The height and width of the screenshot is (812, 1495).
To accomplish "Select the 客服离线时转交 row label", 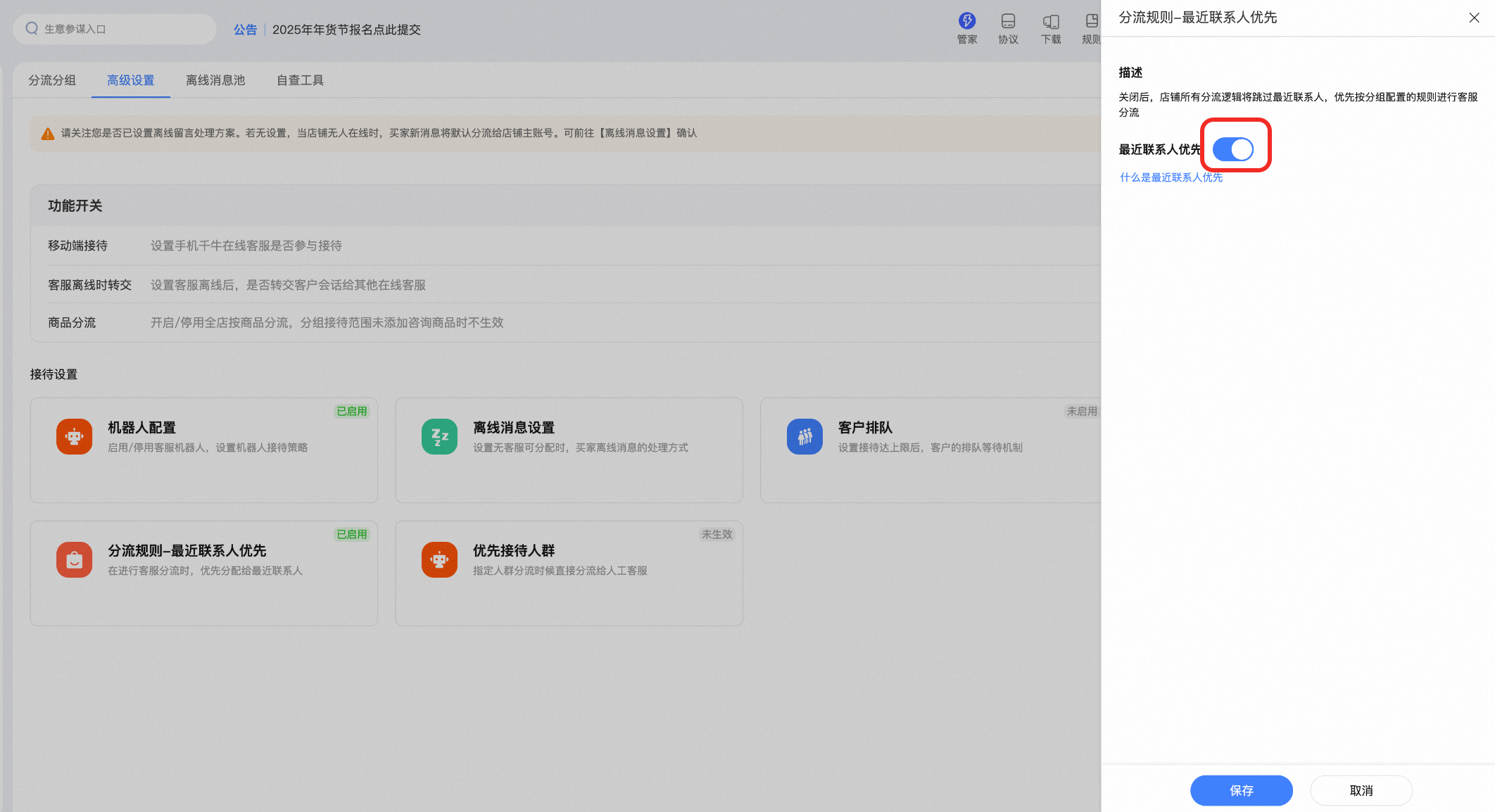I will 89,285.
